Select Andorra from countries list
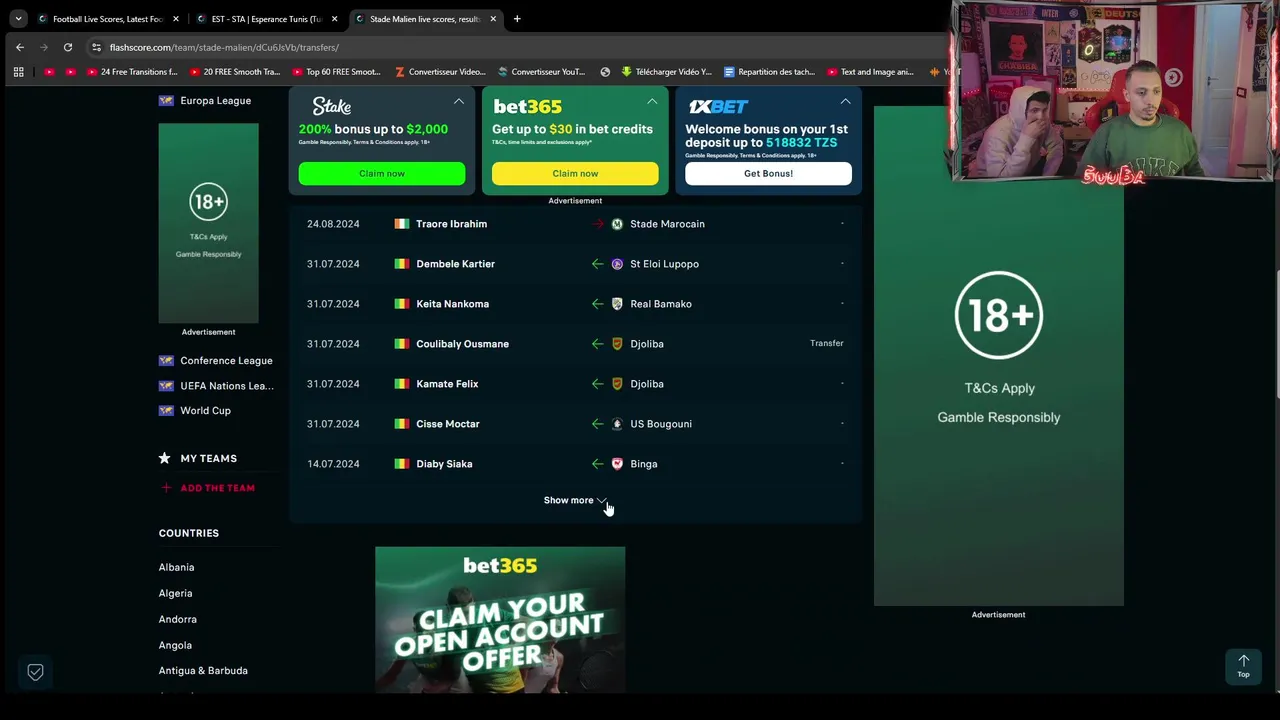 (x=178, y=619)
